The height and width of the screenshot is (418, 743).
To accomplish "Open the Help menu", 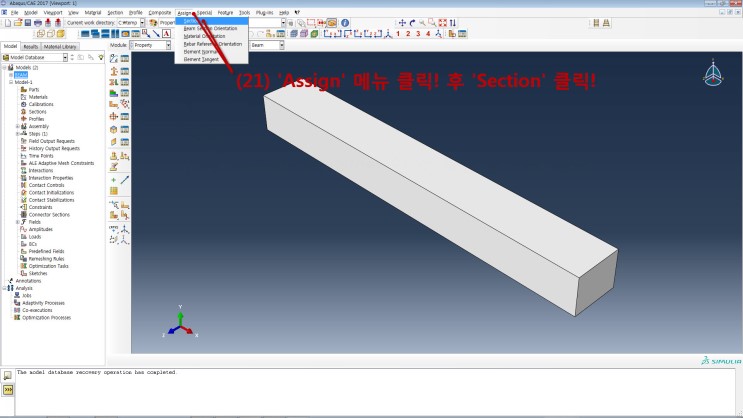I will coord(284,13).
